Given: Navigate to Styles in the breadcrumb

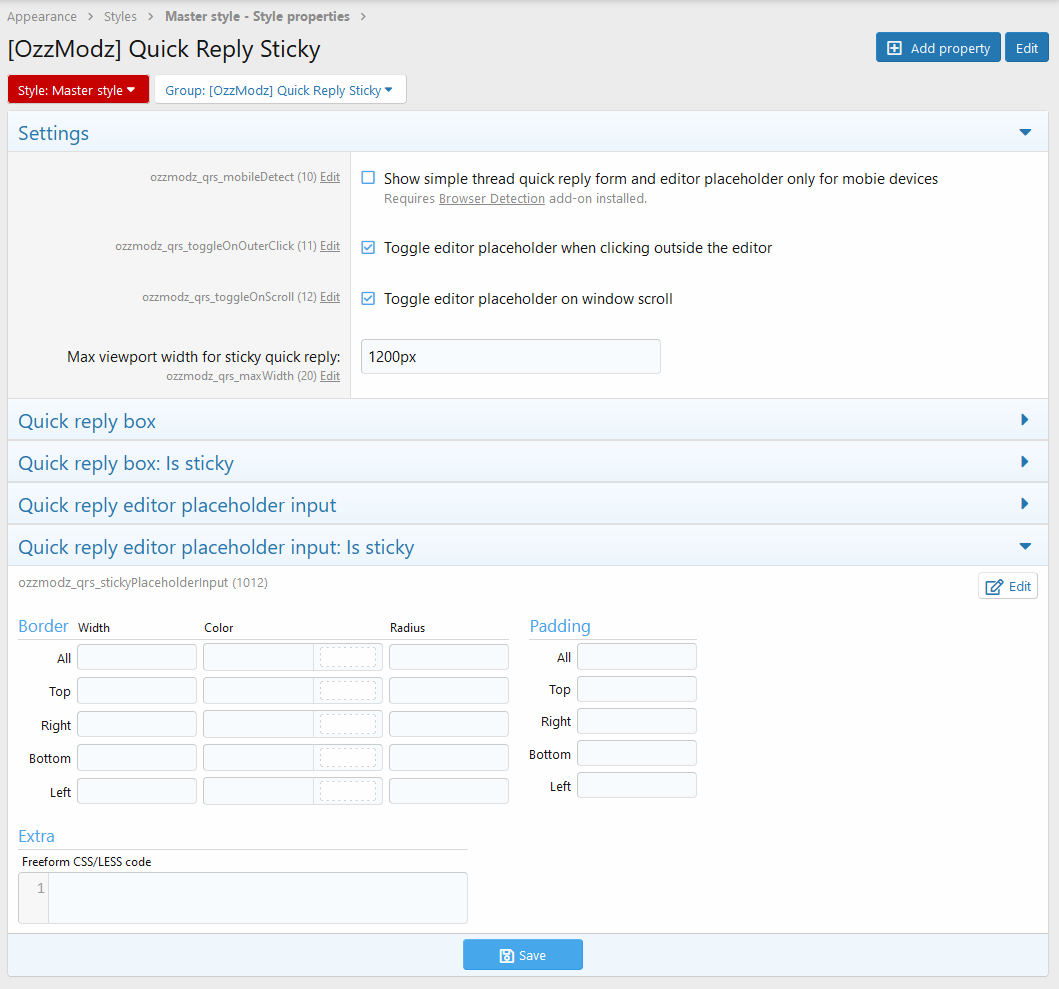Looking at the screenshot, I should click(x=120, y=17).
